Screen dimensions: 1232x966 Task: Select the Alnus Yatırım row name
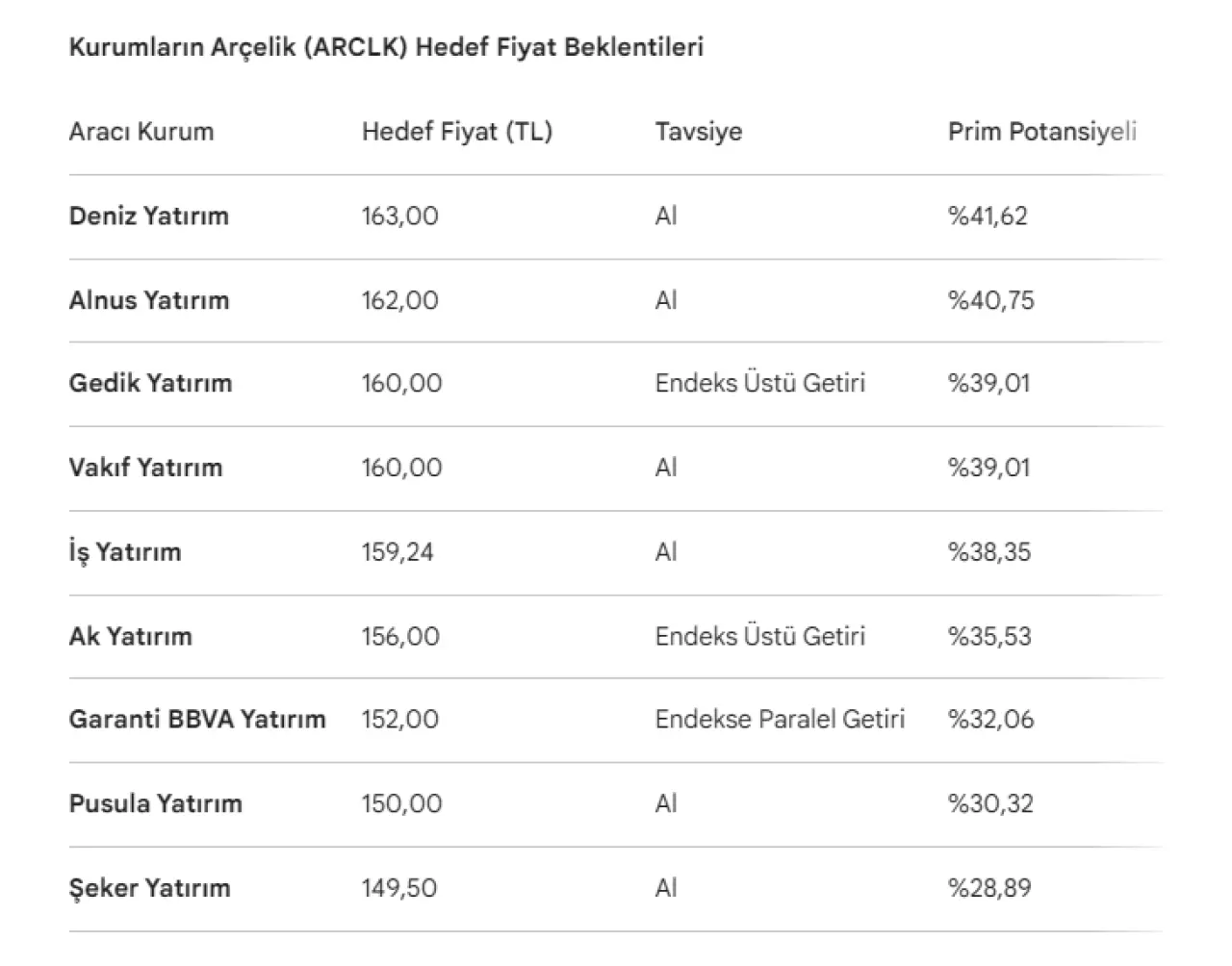(x=148, y=300)
